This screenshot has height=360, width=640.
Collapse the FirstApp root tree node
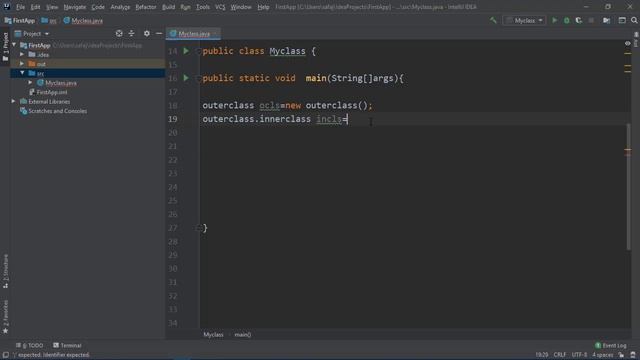14,45
